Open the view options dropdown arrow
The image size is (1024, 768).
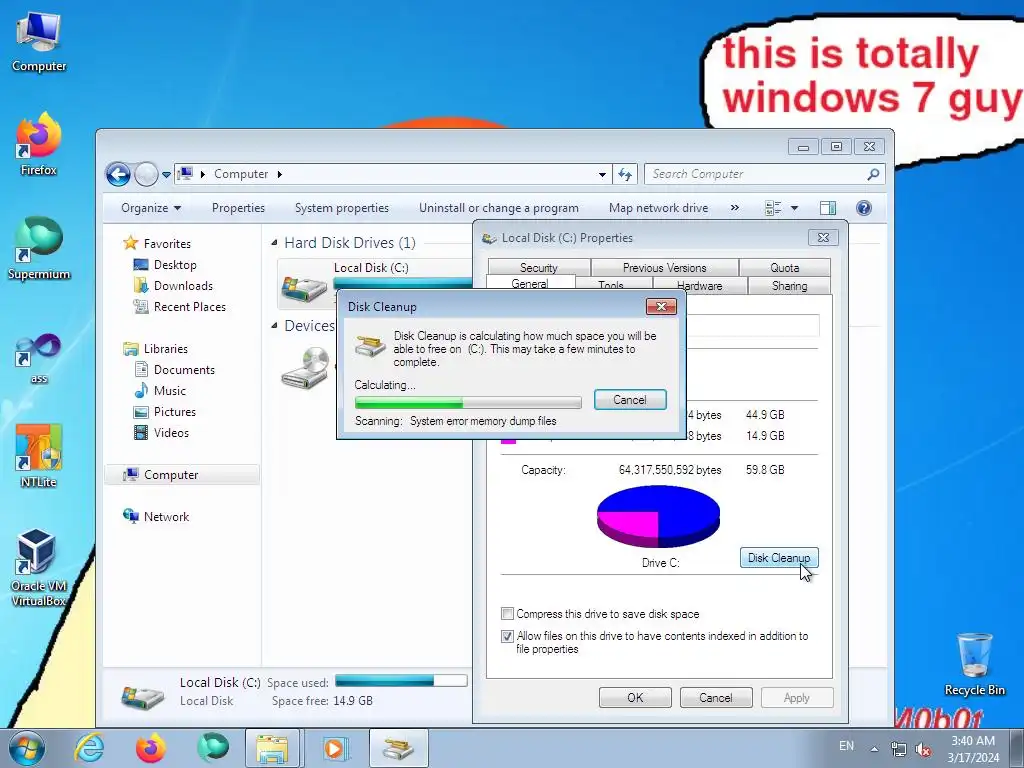point(795,208)
